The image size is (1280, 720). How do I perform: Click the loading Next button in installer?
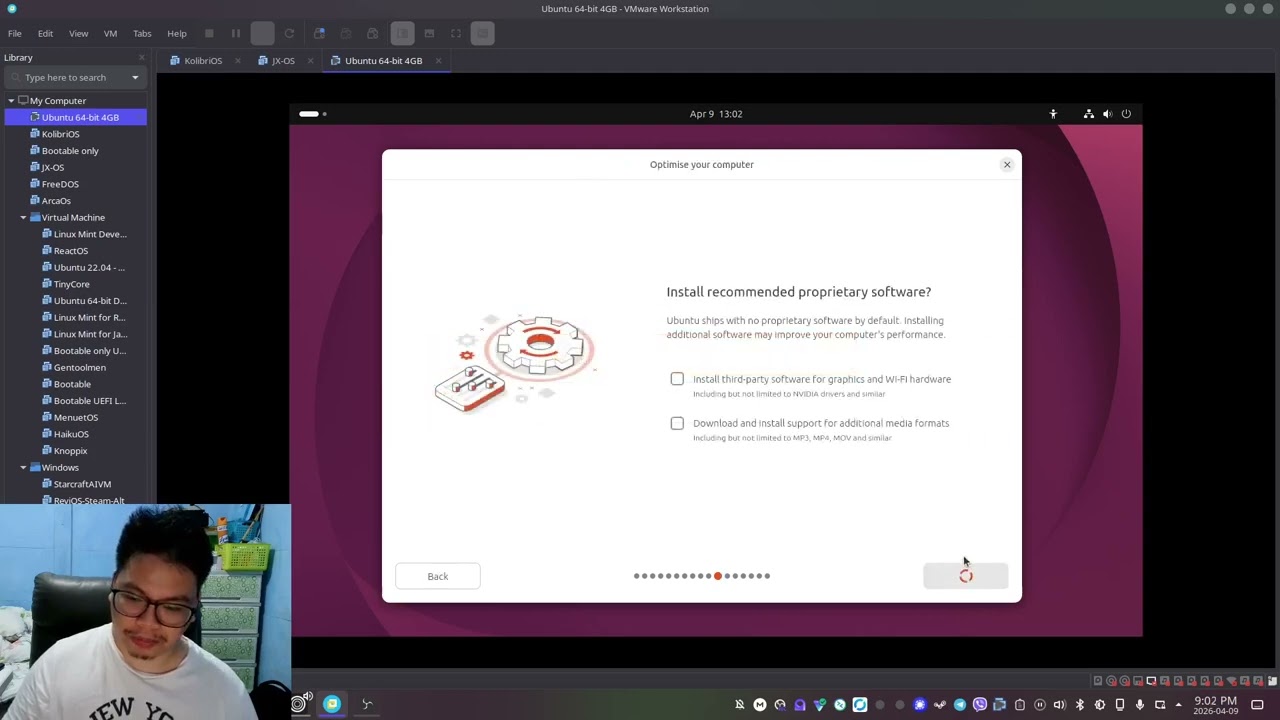[966, 576]
